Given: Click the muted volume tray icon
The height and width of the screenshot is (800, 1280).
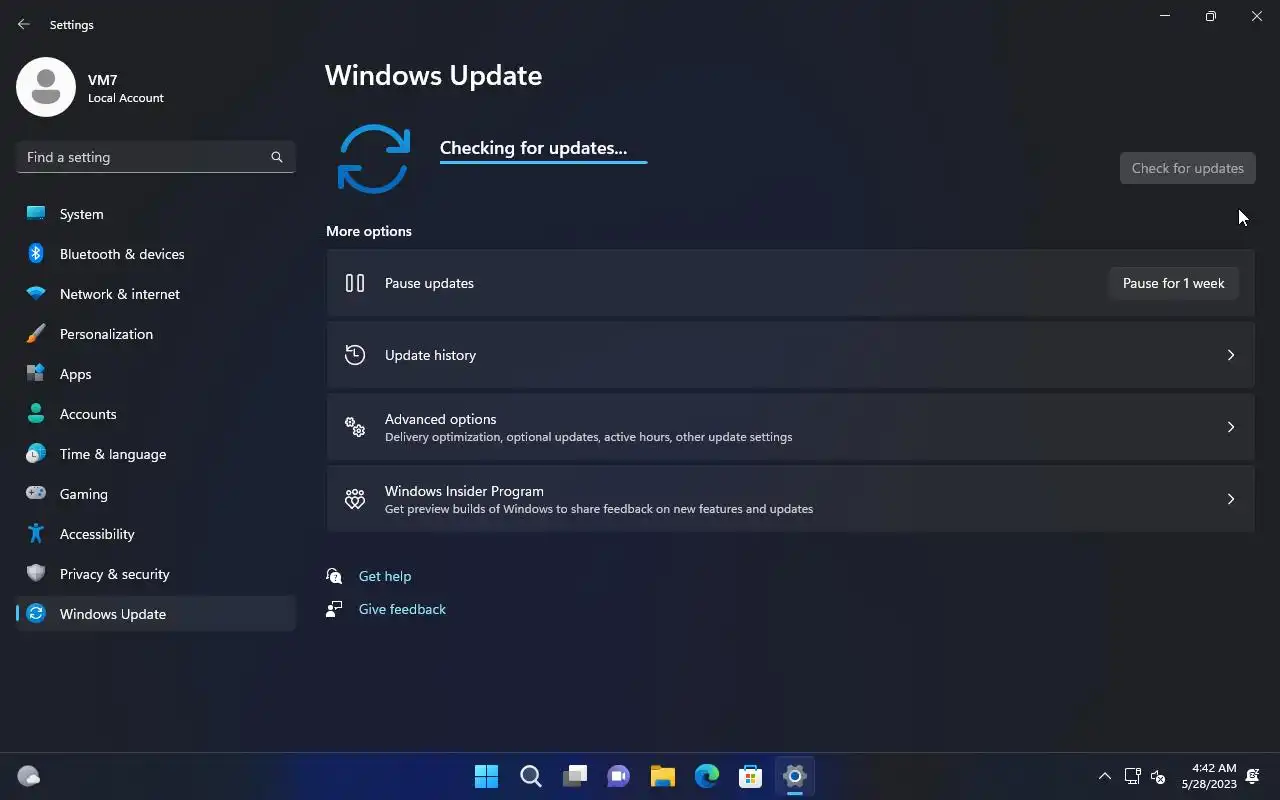Looking at the screenshot, I should tap(1158, 776).
